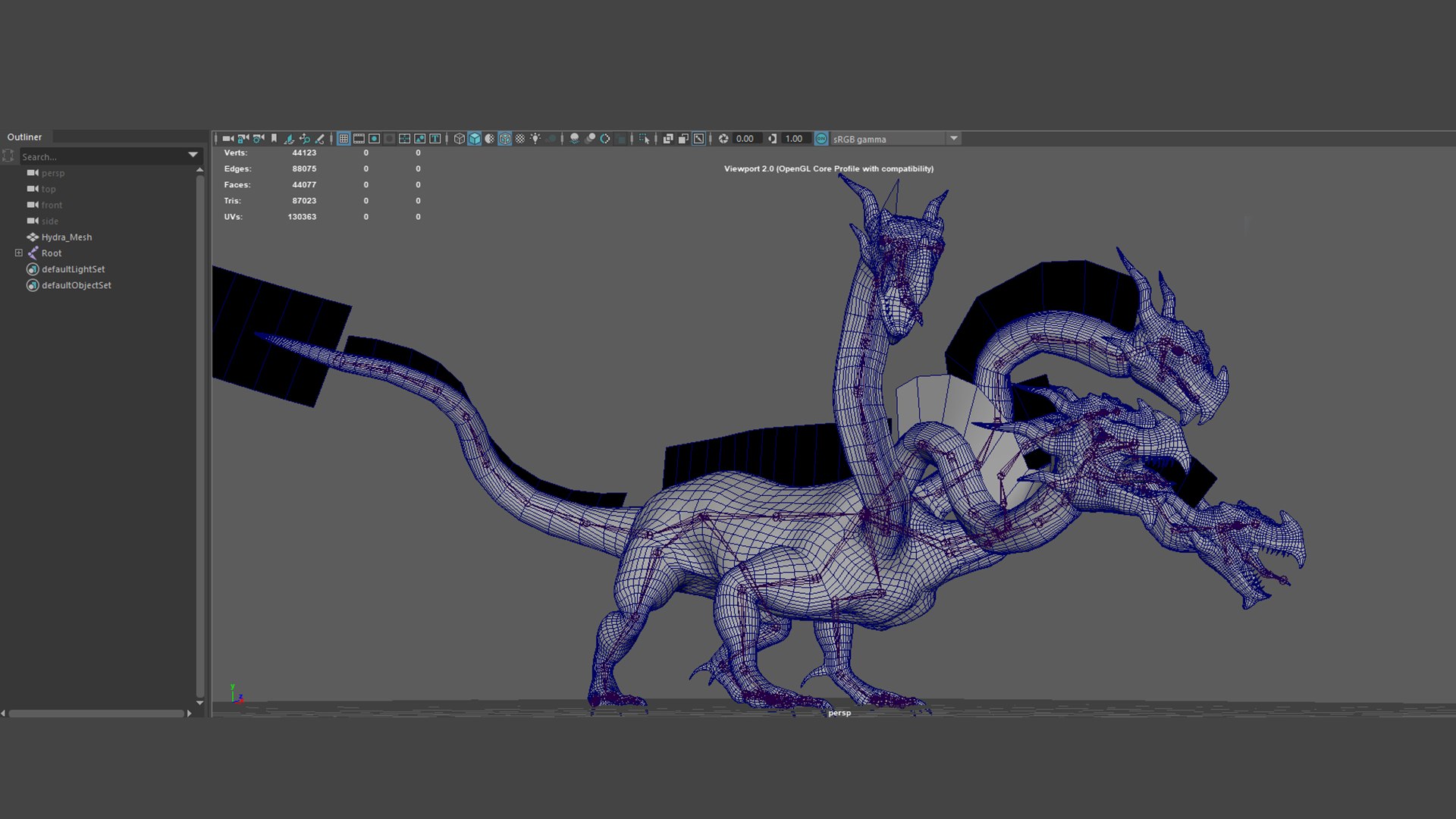Click the UVs count 130363
Viewport: 1456px width, 819px height.
point(302,217)
